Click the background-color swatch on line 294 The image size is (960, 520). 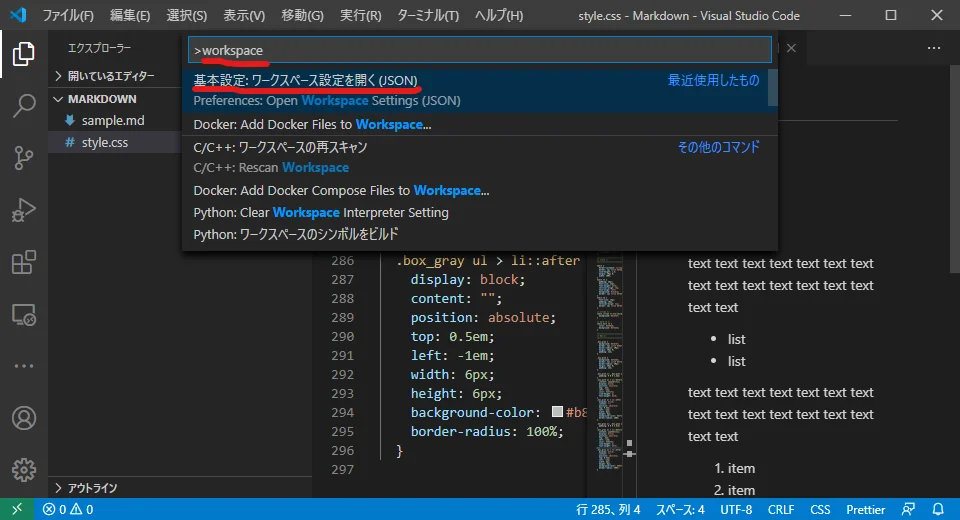point(557,412)
